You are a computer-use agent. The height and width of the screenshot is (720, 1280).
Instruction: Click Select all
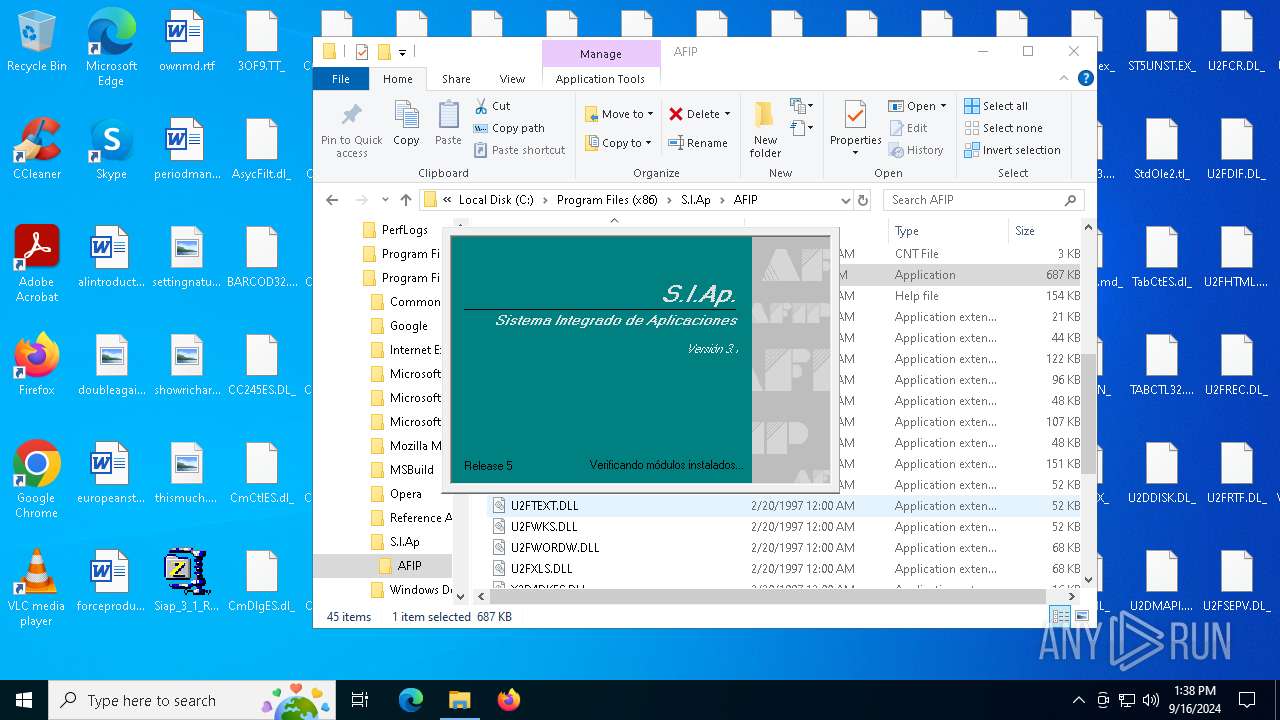[x=996, y=106]
